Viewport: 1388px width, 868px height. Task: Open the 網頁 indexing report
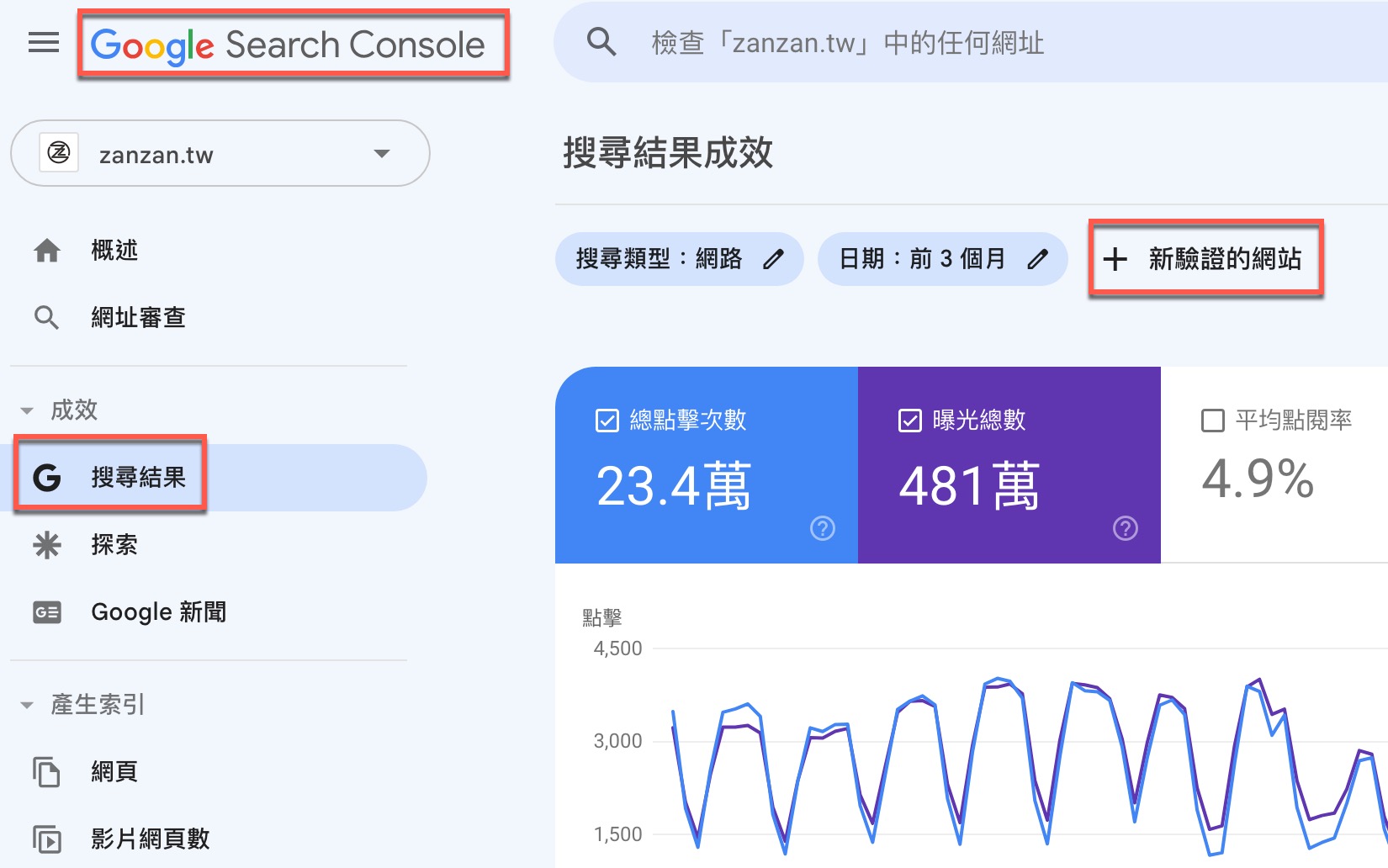click(x=114, y=772)
